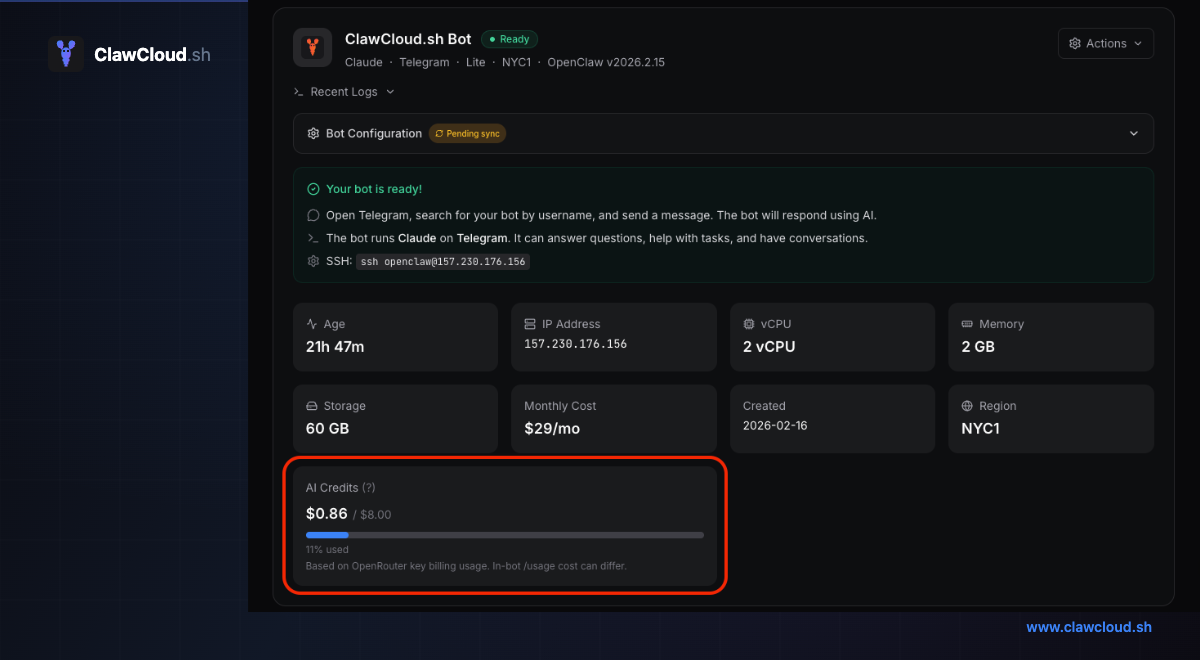1200x660 pixels.
Task: Click the Region globe icon
Action: click(x=967, y=406)
